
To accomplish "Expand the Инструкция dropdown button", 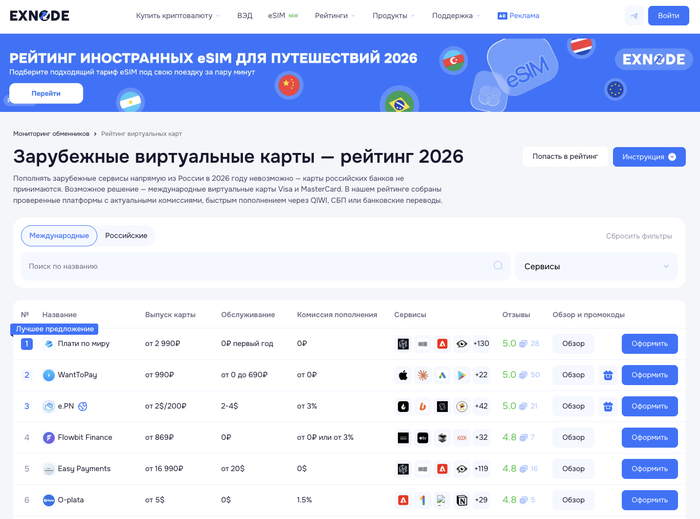I will coord(649,157).
